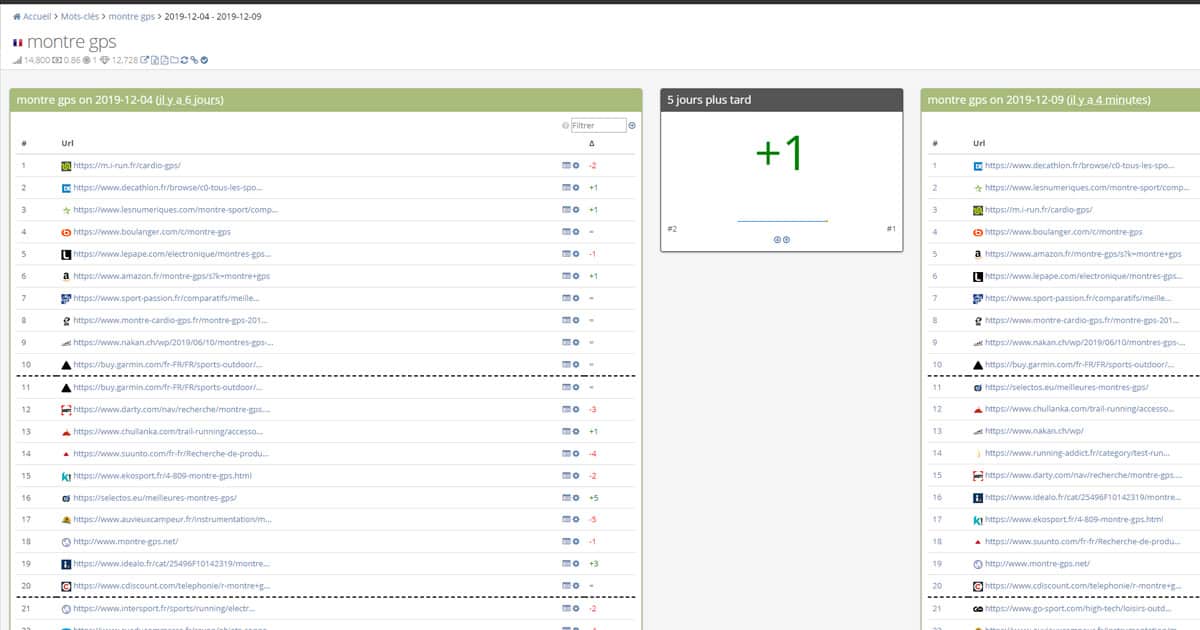Open table icon in the intersport.fr row
The image size is (1200, 630).
(x=565, y=608)
